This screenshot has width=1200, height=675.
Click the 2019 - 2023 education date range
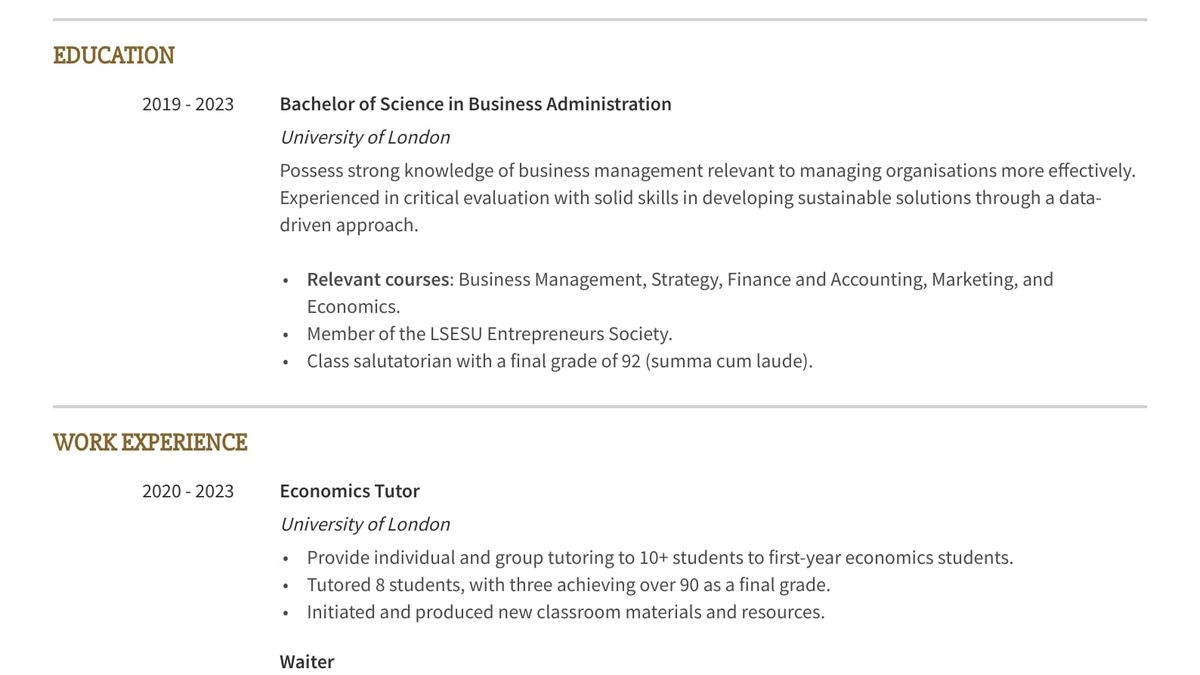(188, 104)
